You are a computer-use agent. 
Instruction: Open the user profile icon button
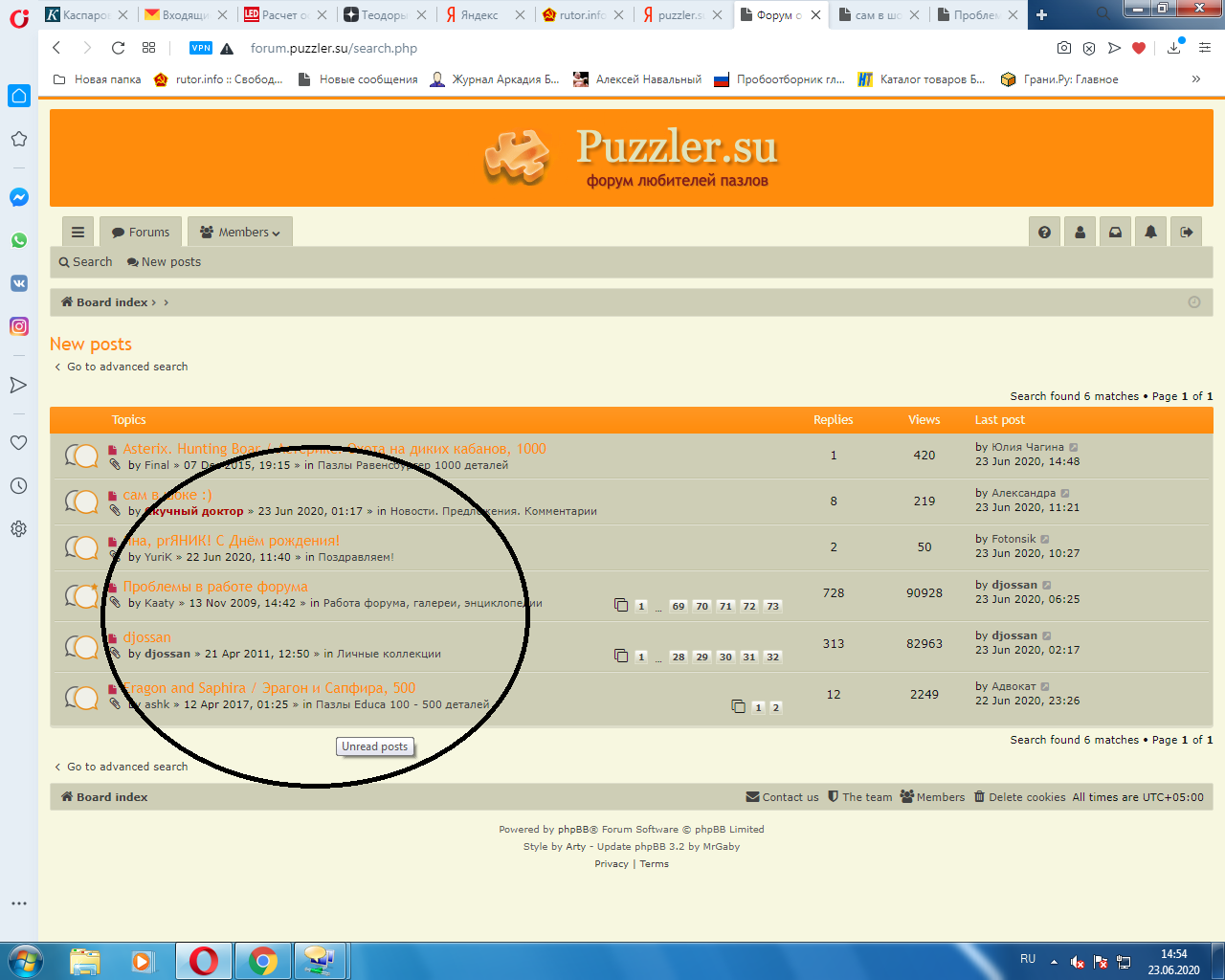click(x=1080, y=233)
